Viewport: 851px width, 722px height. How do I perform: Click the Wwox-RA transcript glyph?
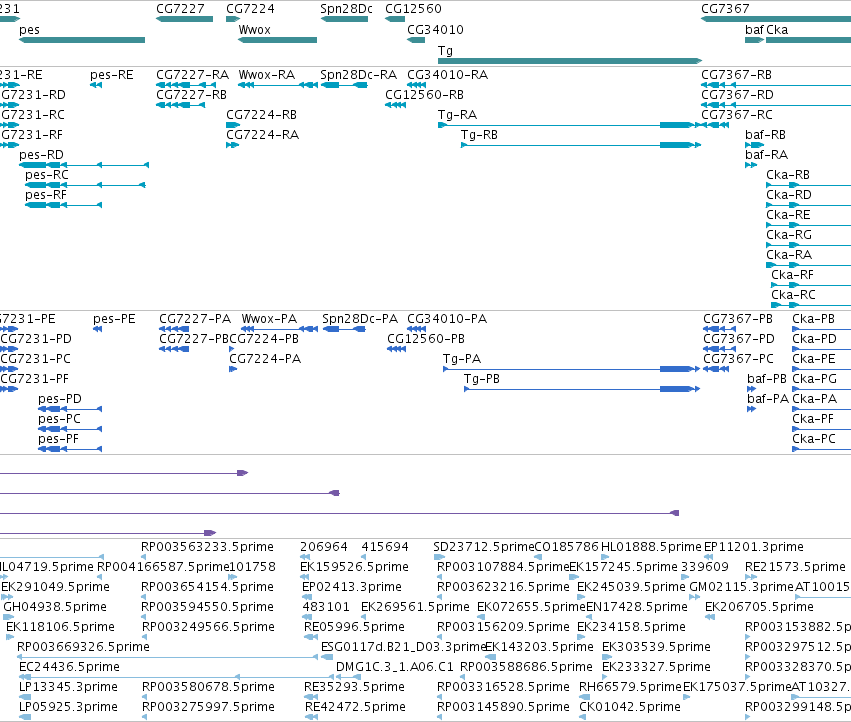[278, 85]
